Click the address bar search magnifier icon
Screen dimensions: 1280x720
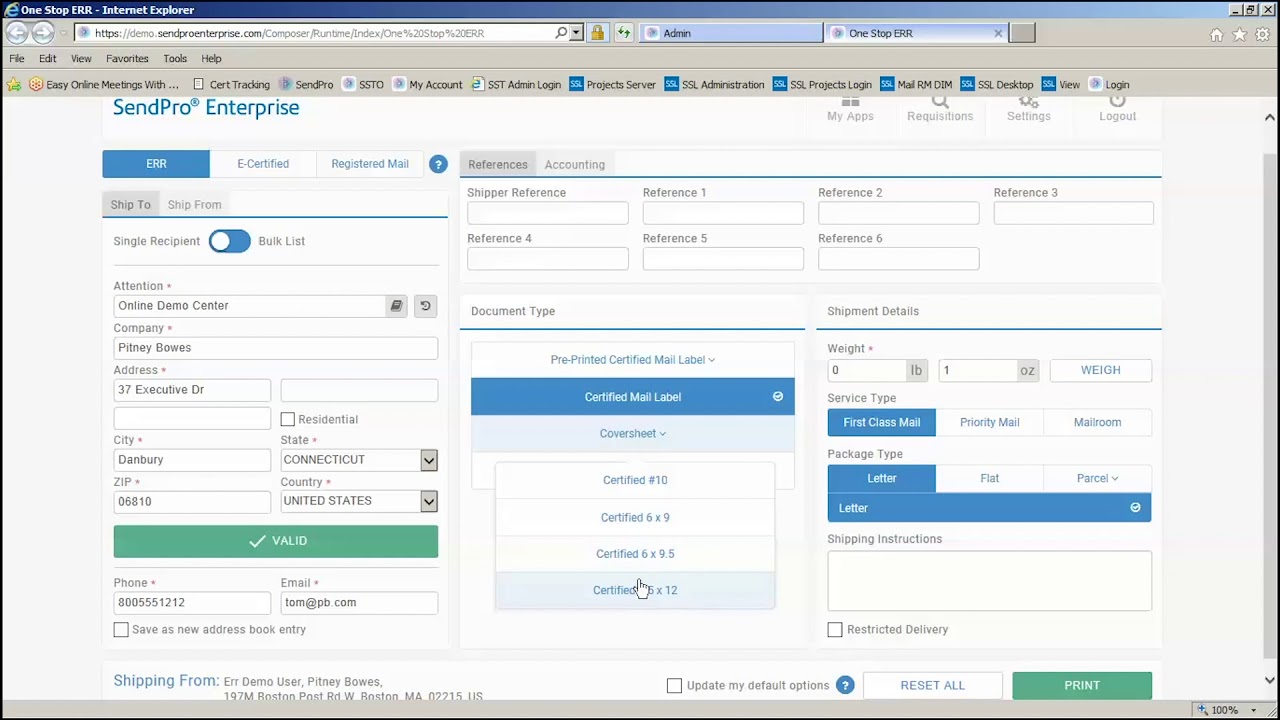click(x=561, y=33)
